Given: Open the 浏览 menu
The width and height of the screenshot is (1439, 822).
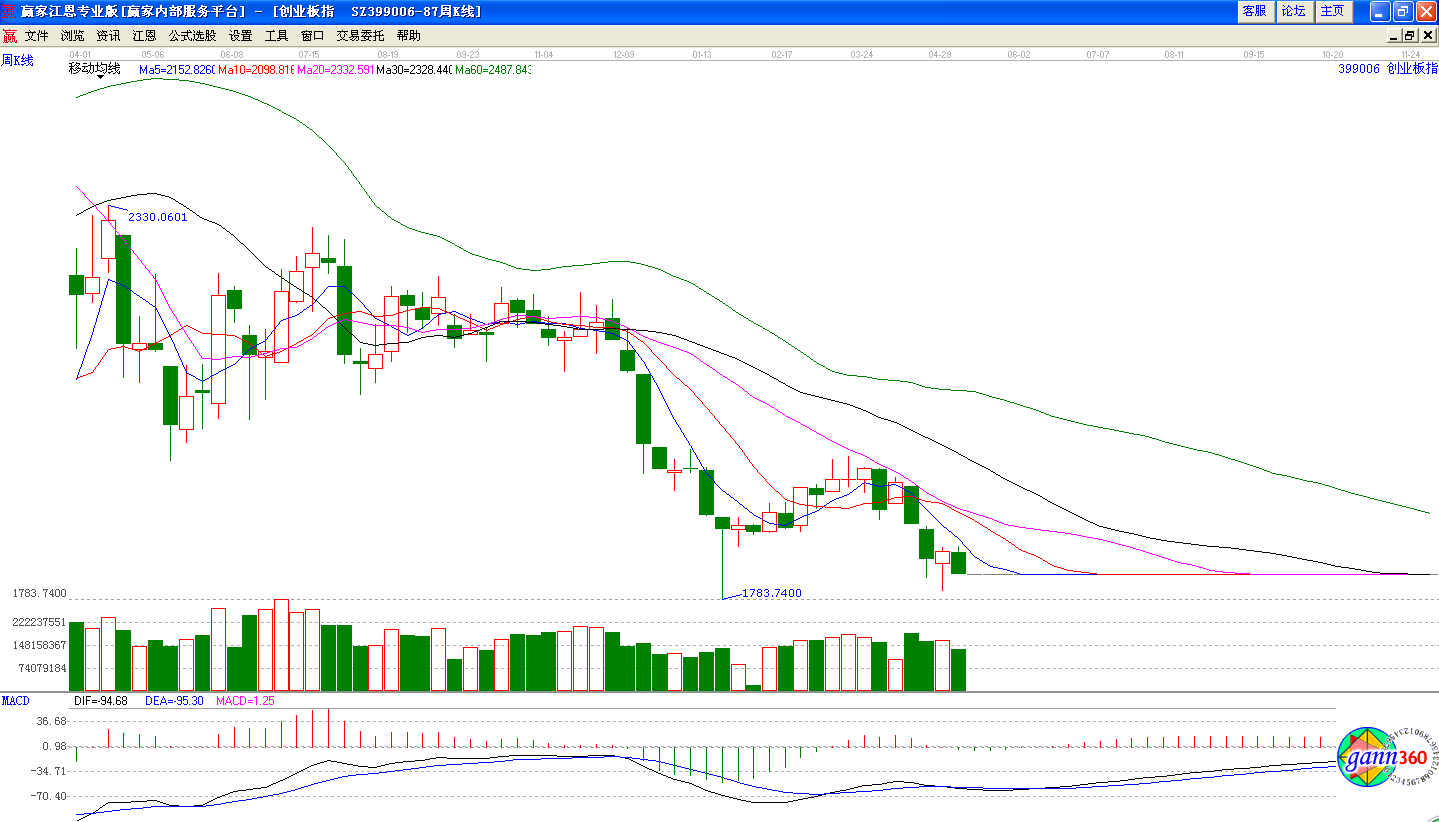Looking at the screenshot, I should pos(73,36).
